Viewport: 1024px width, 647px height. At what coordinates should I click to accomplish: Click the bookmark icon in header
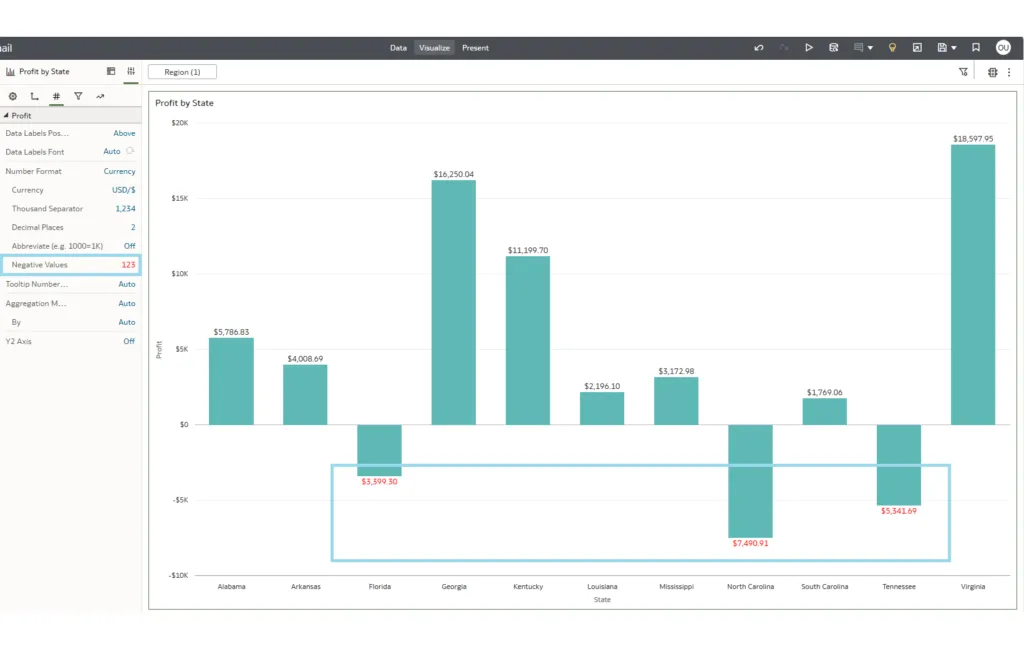976,47
